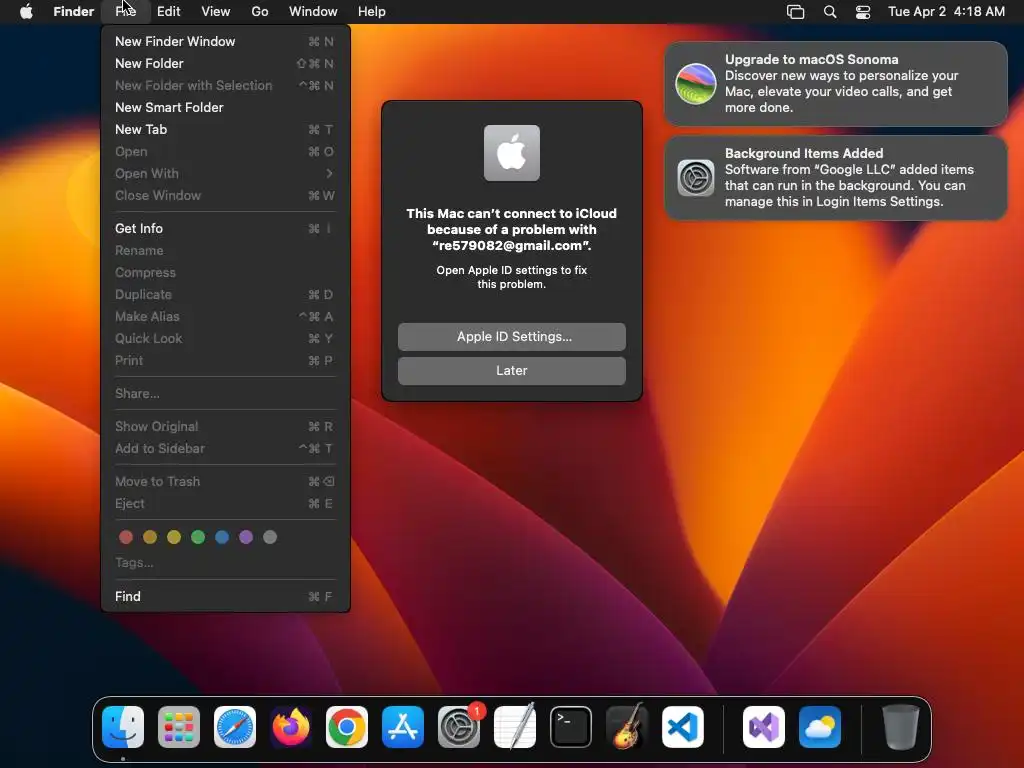Select the green tag color
This screenshot has width=1024, height=768.
pyautogui.click(x=198, y=537)
